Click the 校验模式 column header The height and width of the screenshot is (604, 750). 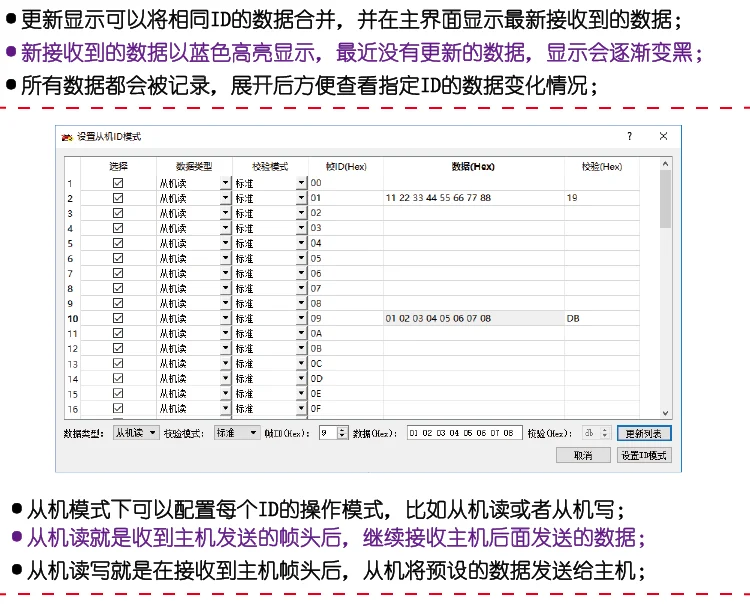270,166
